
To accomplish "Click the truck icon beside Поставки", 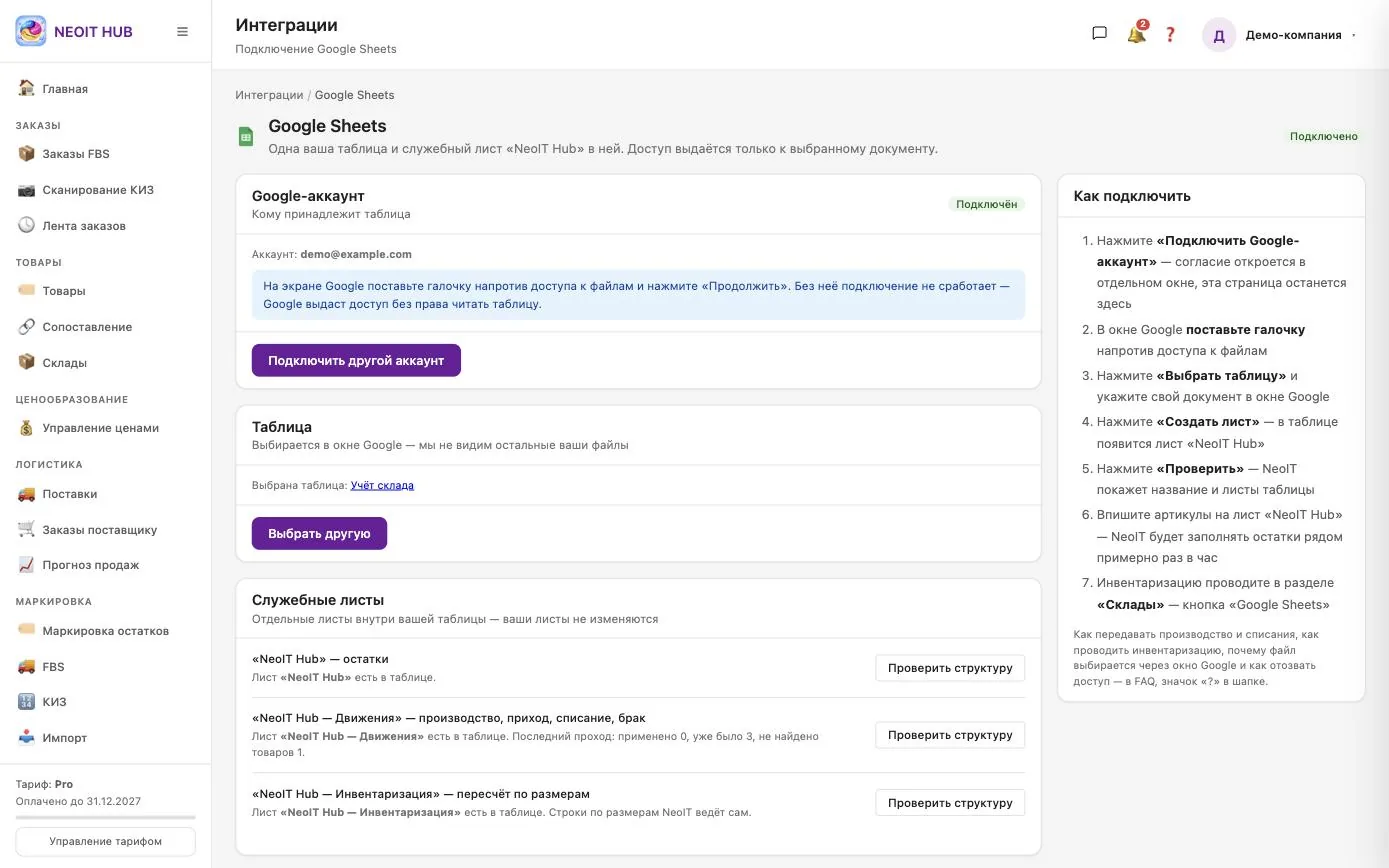I will tap(27, 493).
